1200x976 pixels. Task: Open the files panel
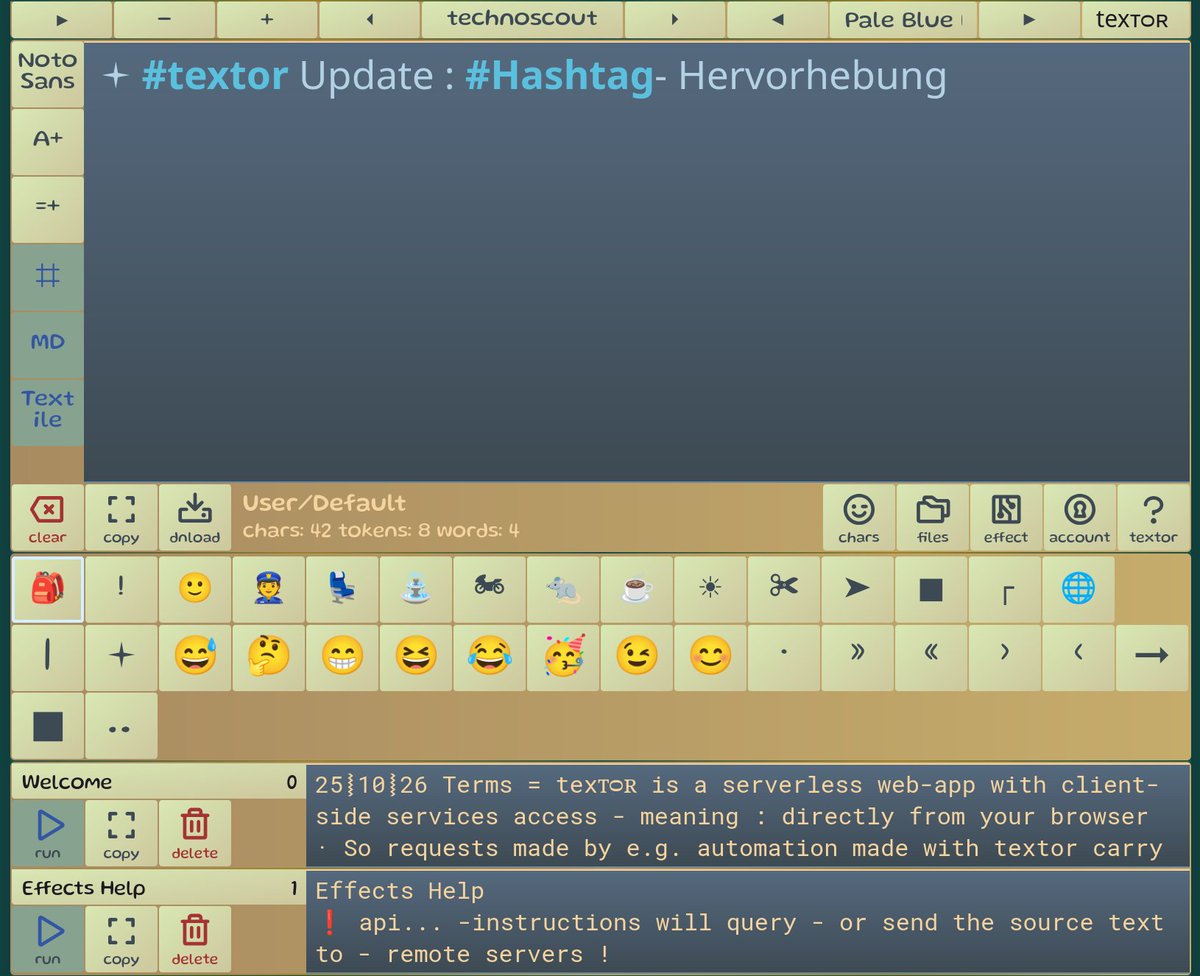coord(932,516)
